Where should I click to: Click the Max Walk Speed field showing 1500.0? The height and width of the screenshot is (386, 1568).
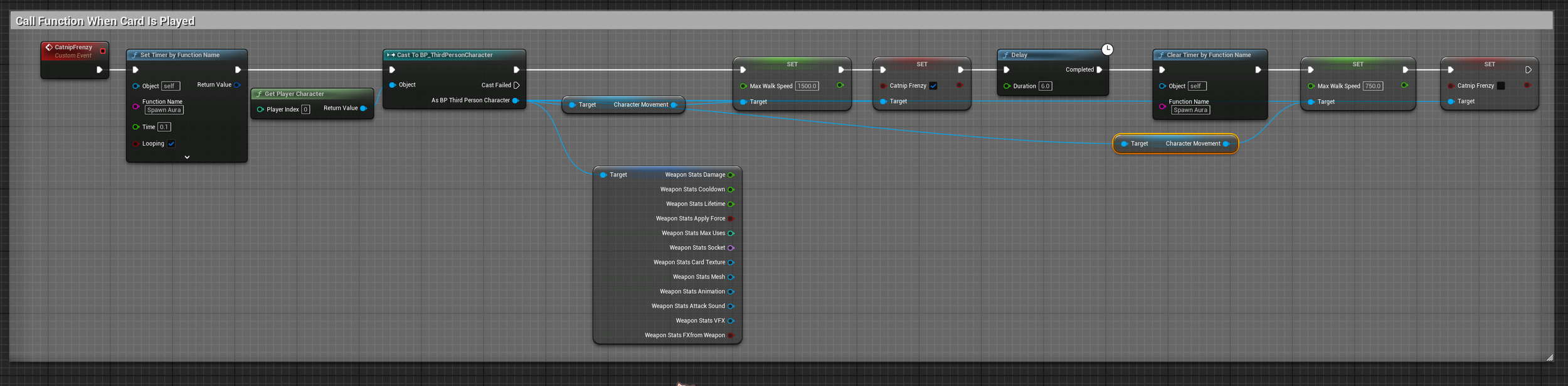[807, 86]
